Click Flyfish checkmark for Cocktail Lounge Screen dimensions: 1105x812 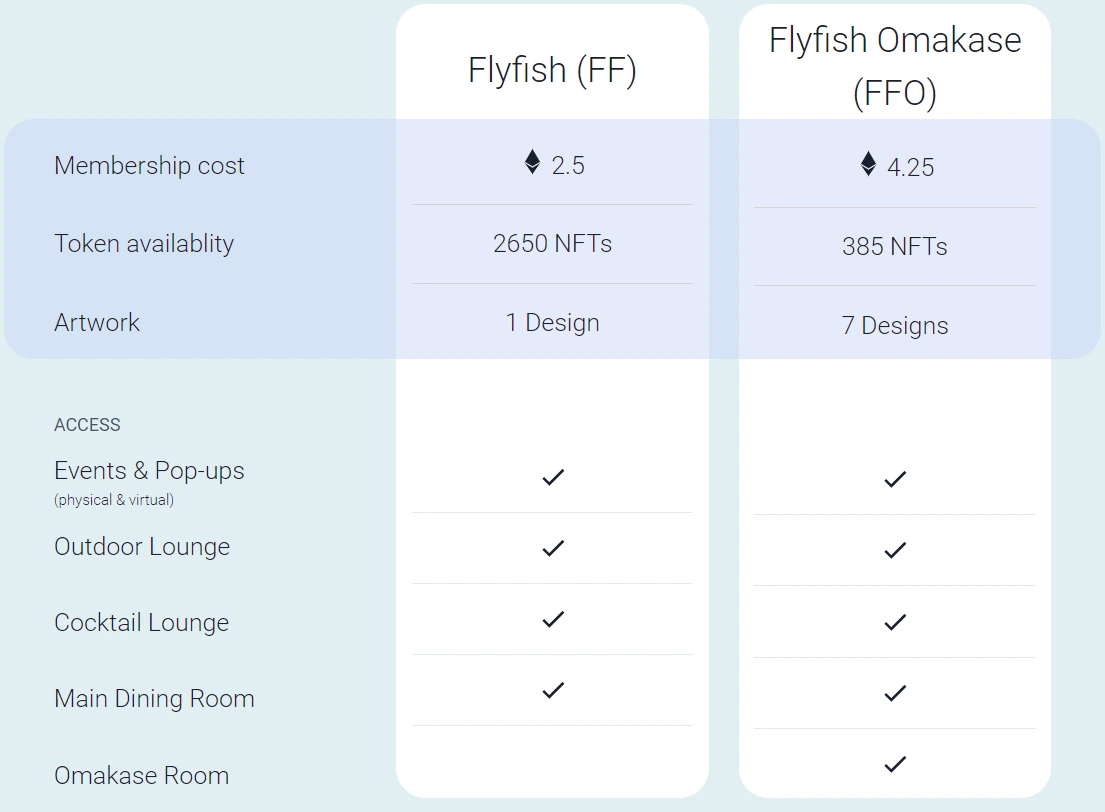[553, 620]
